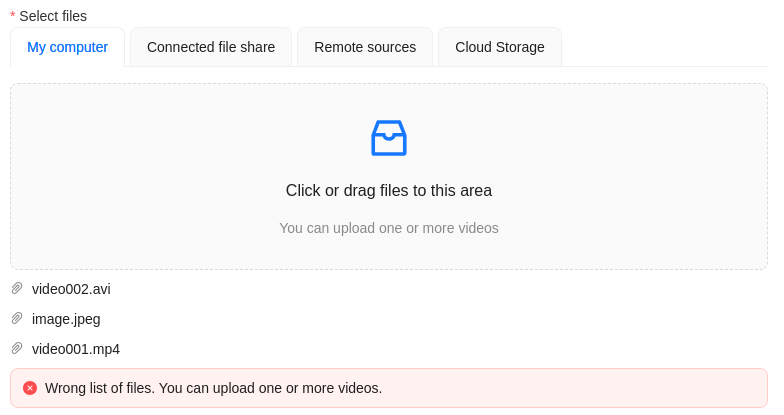
Task: Click the paperclip icon beside video001.mp4
Action: coord(17,349)
